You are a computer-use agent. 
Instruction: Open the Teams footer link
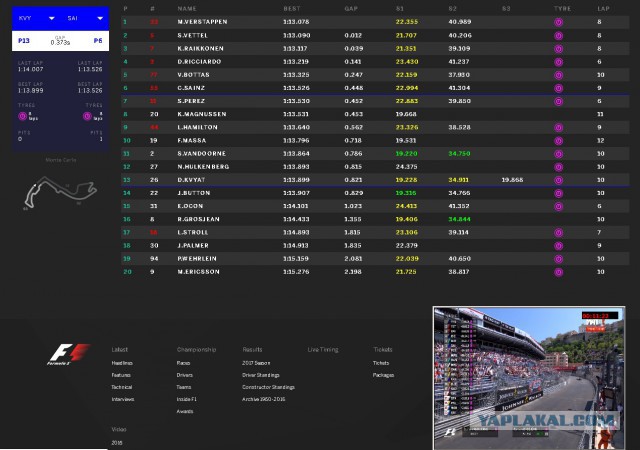click(x=184, y=387)
